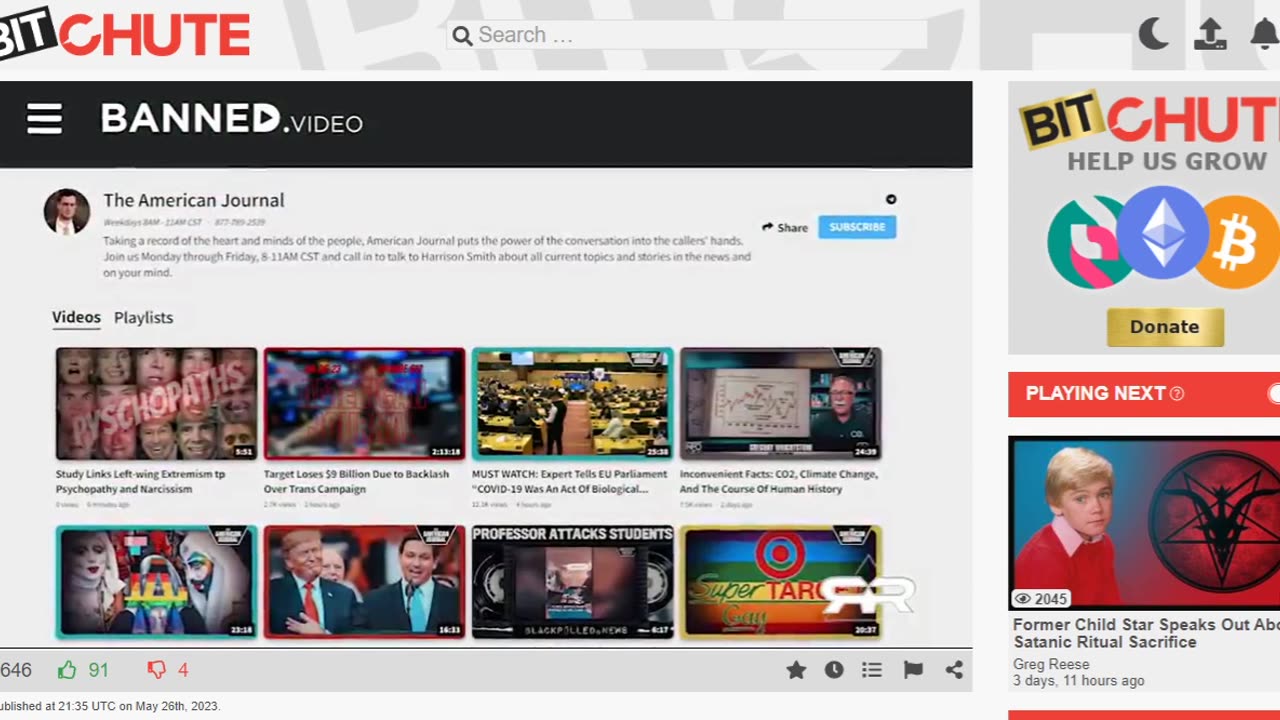1280x720 pixels.
Task: Click the Ethereum donation icon
Action: 1162,233
